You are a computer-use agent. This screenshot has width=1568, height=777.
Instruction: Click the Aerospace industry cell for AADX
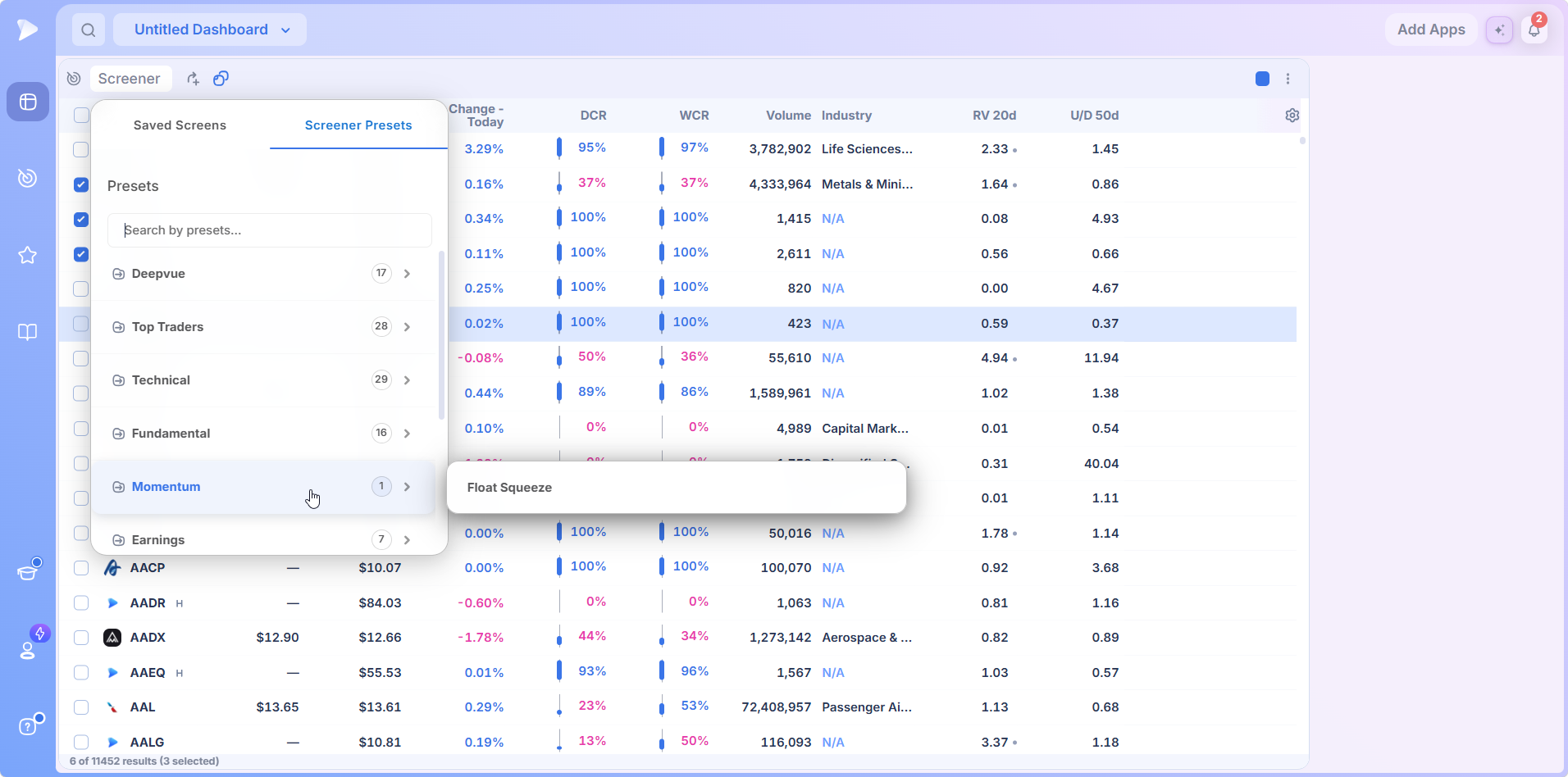[867, 638]
